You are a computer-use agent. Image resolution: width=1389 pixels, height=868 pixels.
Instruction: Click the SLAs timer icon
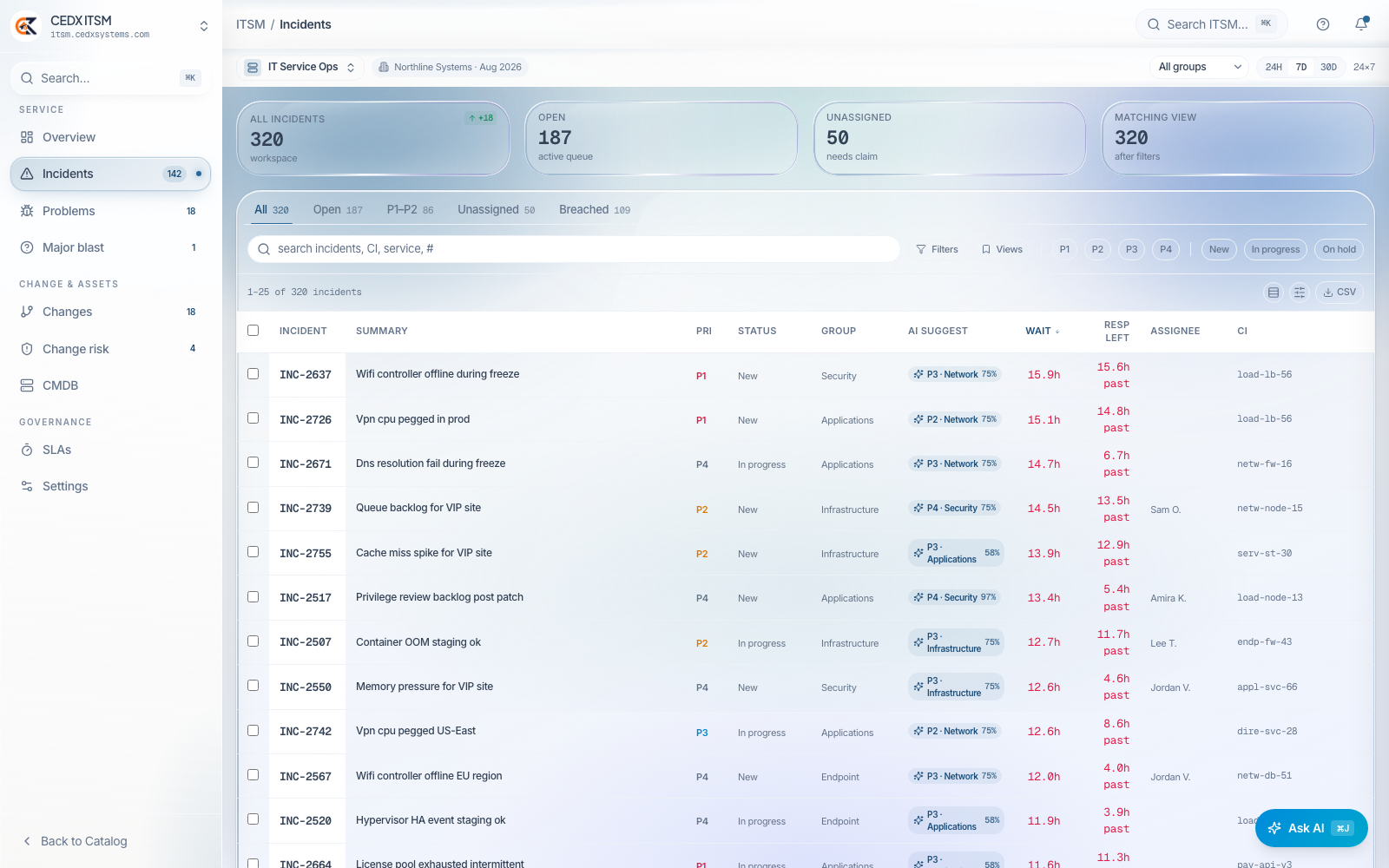(x=27, y=450)
